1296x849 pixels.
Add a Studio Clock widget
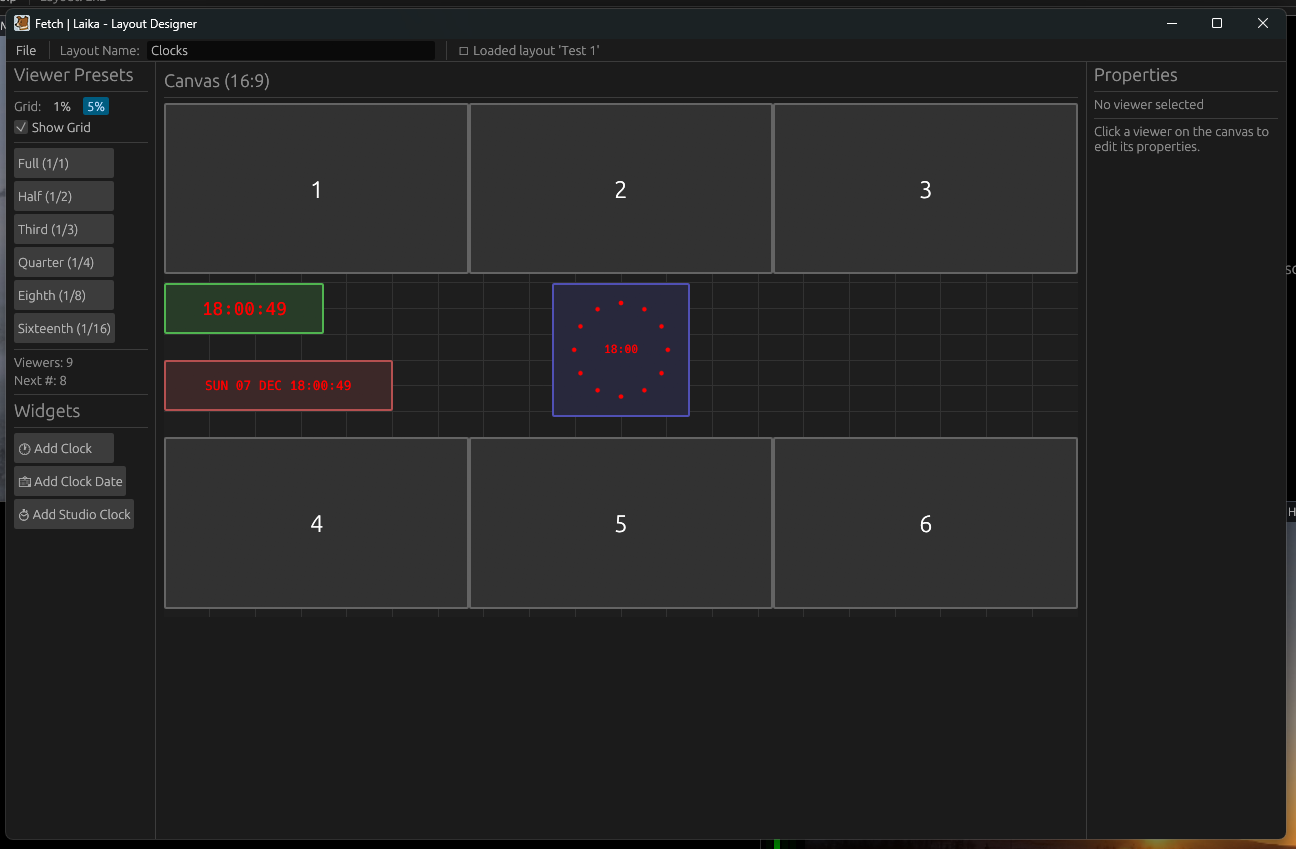[74, 514]
